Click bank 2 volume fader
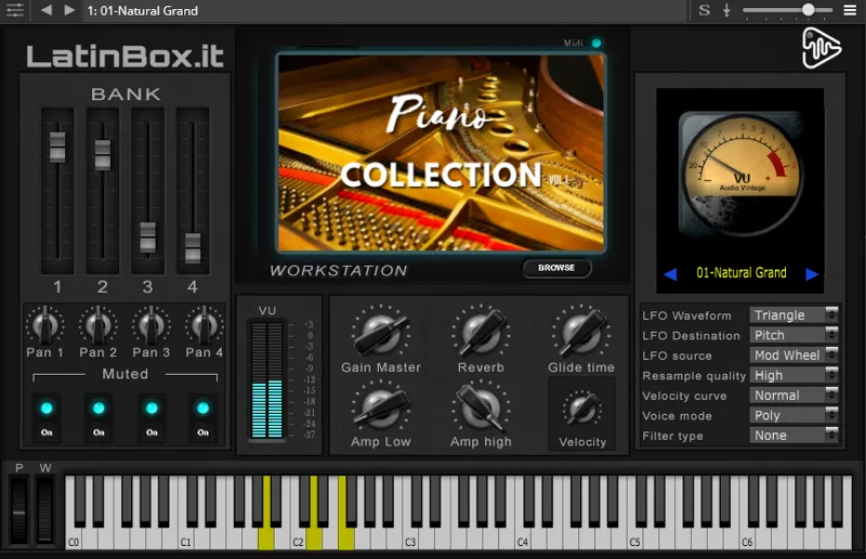The height and width of the screenshot is (559, 866). (x=102, y=154)
